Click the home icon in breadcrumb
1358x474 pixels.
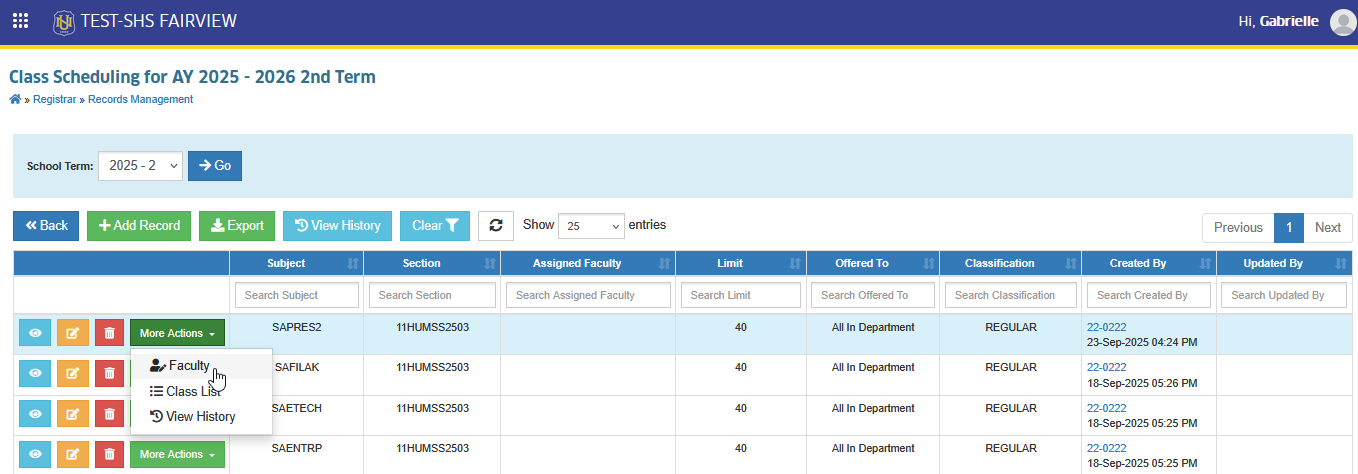[14, 99]
